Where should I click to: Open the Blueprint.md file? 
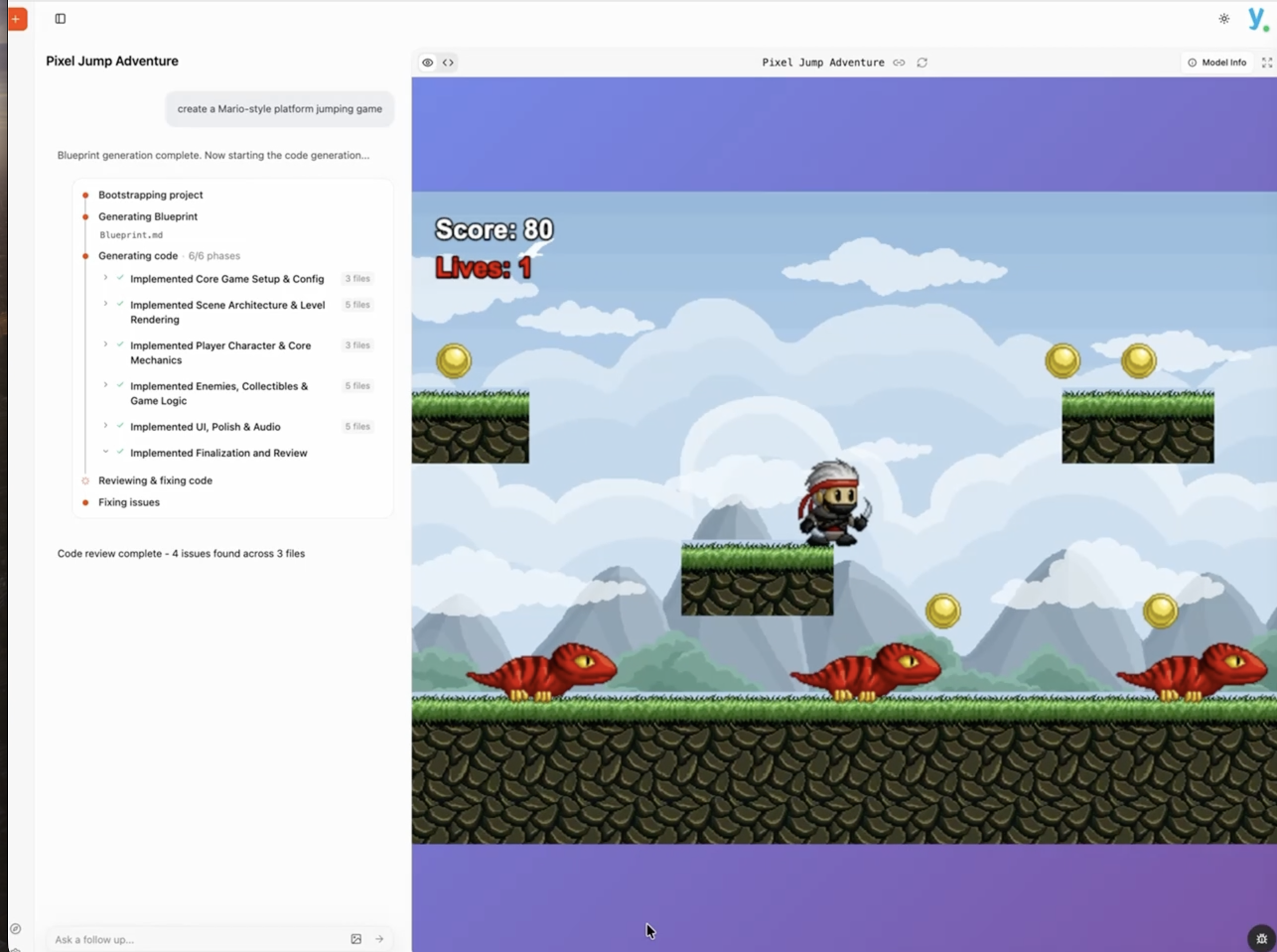132,235
